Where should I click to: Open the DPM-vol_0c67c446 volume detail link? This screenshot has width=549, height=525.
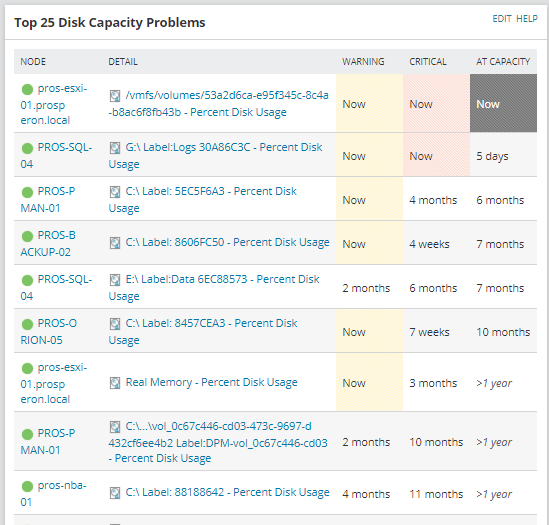[x=218, y=442]
